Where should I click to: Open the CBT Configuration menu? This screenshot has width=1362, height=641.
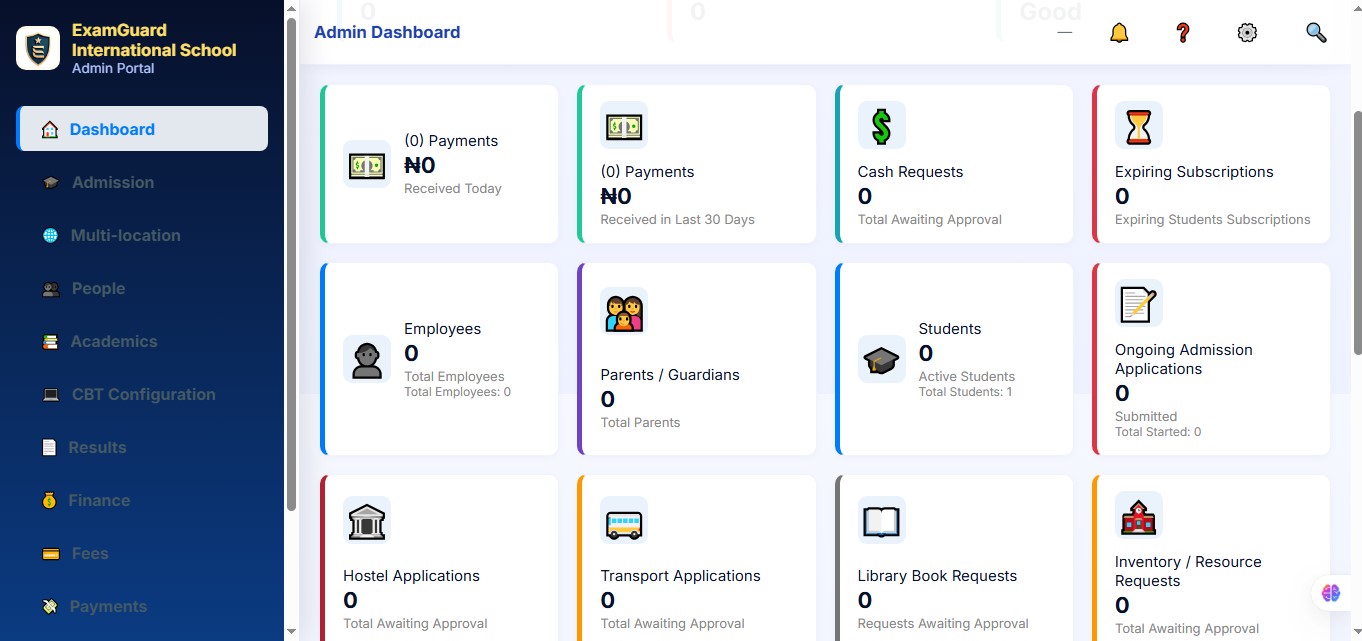(x=142, y=394)
